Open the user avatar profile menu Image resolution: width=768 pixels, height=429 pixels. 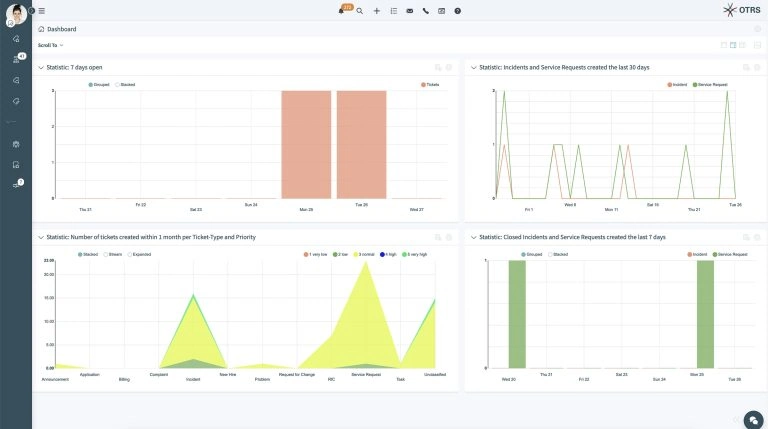[x=16, y=14]
